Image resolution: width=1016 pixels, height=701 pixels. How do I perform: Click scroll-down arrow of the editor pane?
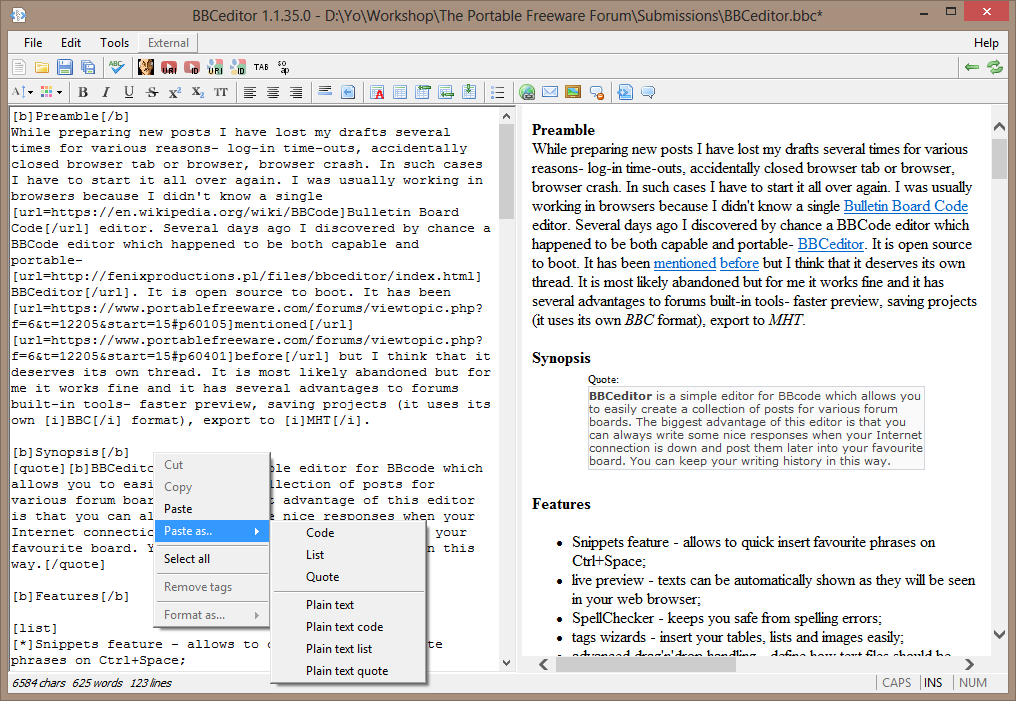(x=506, y=662)
